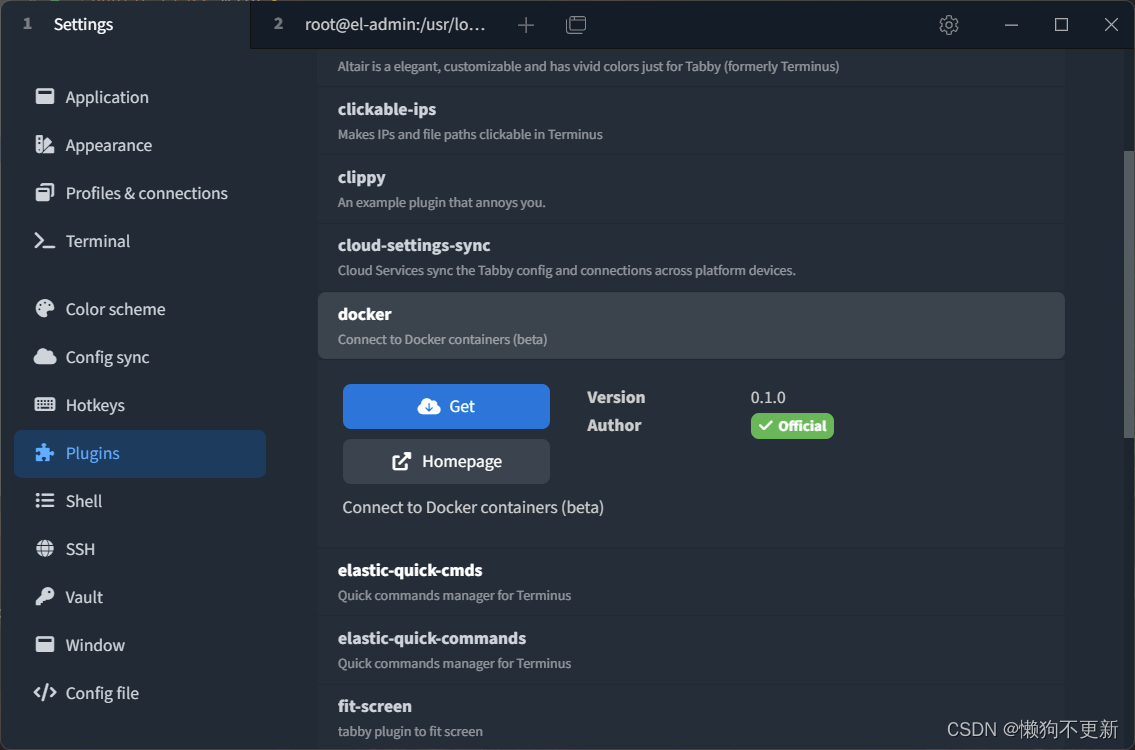Switch to the root@el-admin terminal tab
1135x750 pixels.
379,25
